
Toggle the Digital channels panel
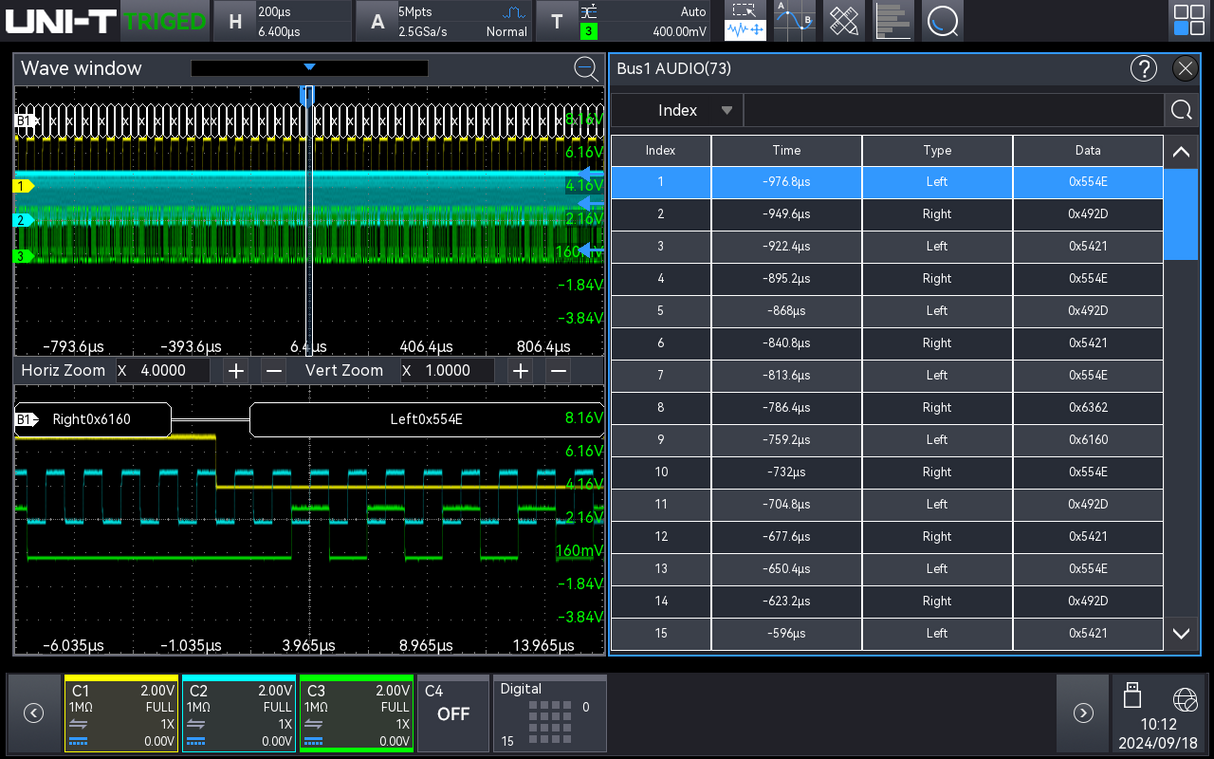pos(549,713)
